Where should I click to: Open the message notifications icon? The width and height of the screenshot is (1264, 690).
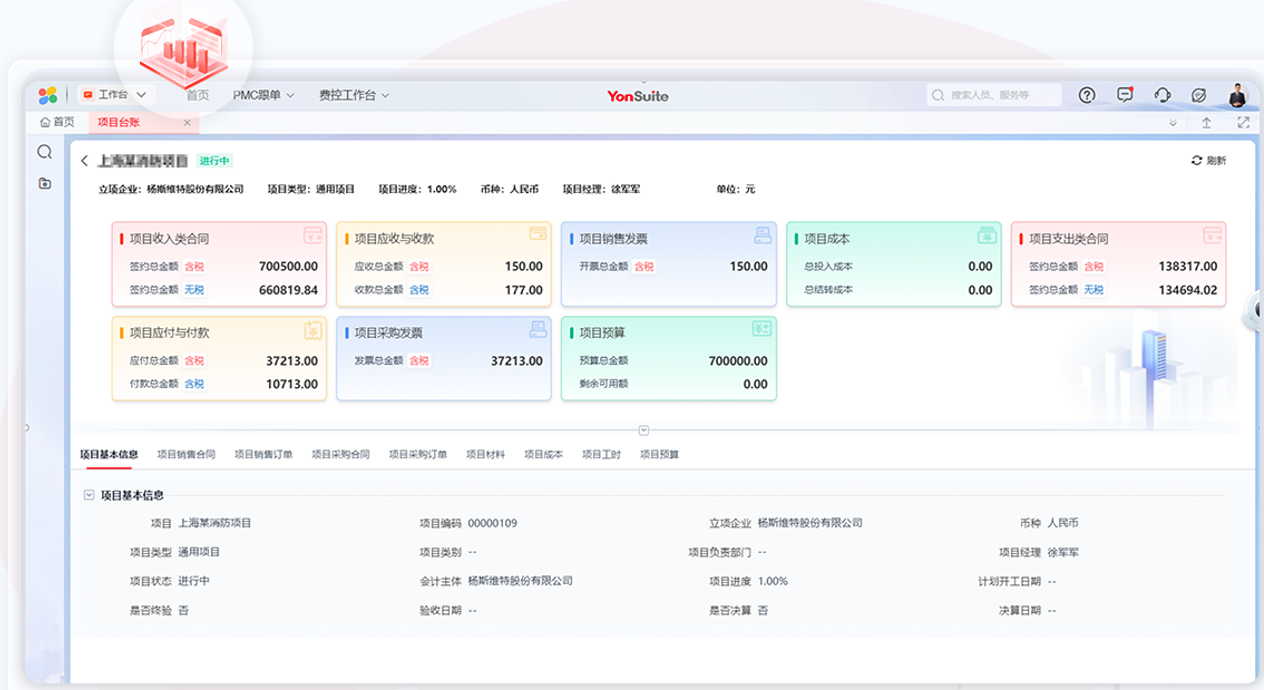click(1125, 95)
